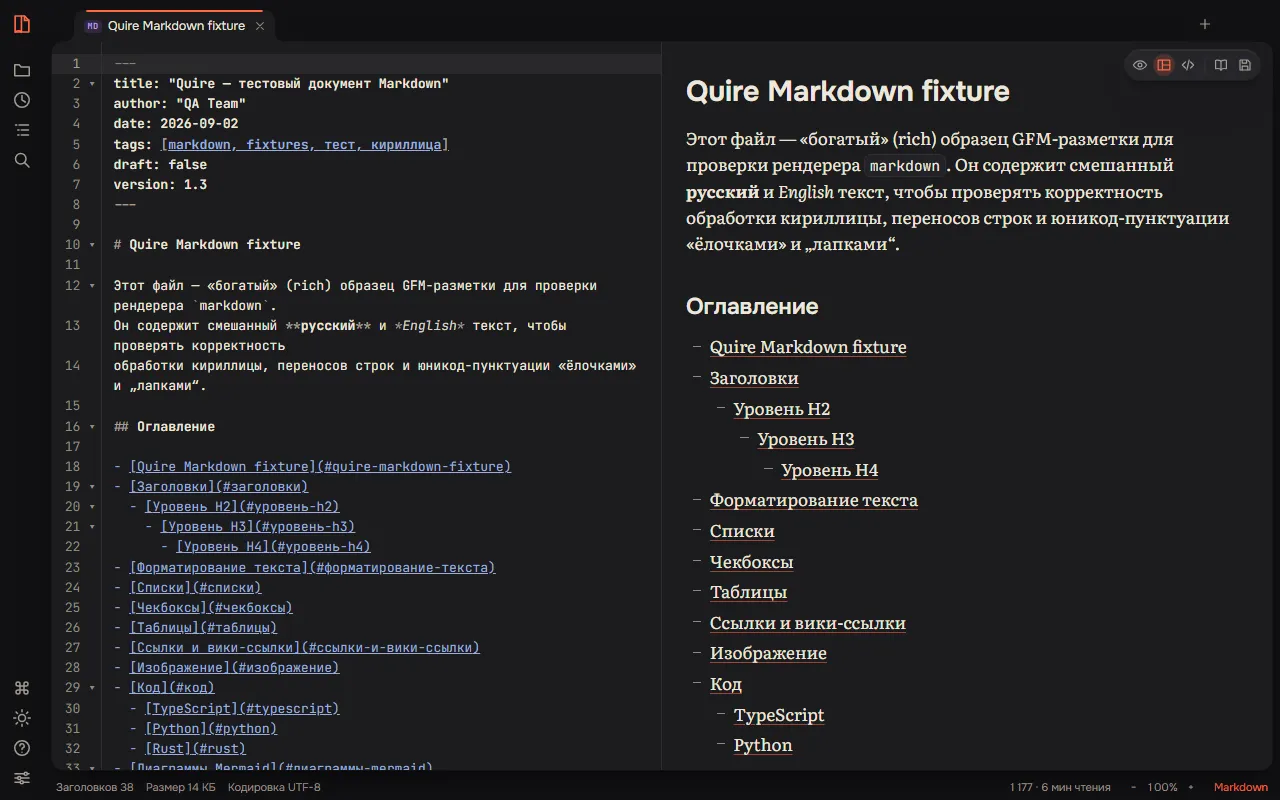Close the Quire Markdown fixture tab
The image size is (1280, 800).
point(260,26)
